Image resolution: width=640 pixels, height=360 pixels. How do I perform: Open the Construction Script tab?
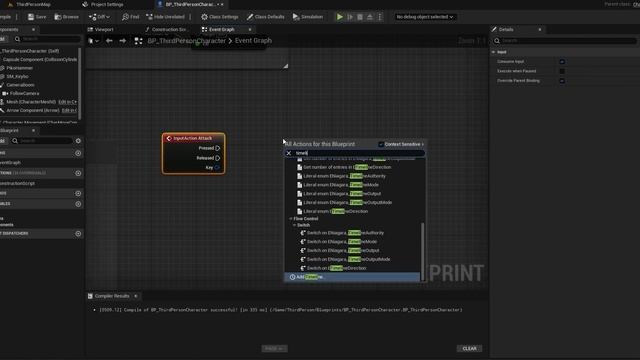(x=166, y=29)
